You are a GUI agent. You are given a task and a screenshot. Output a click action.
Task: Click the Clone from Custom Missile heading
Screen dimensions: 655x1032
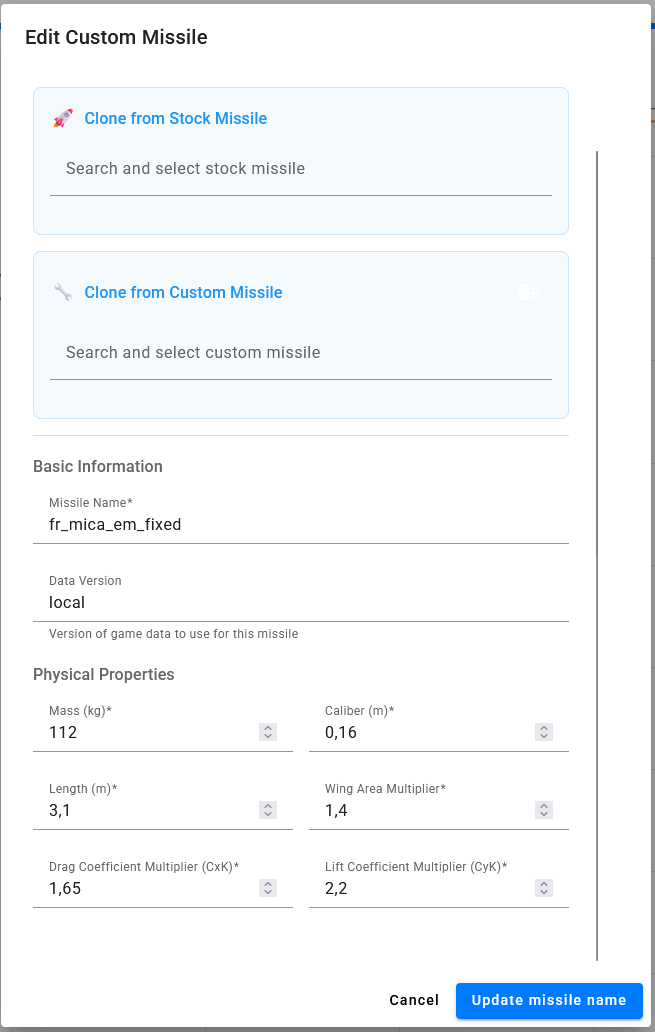click(183, 292)
